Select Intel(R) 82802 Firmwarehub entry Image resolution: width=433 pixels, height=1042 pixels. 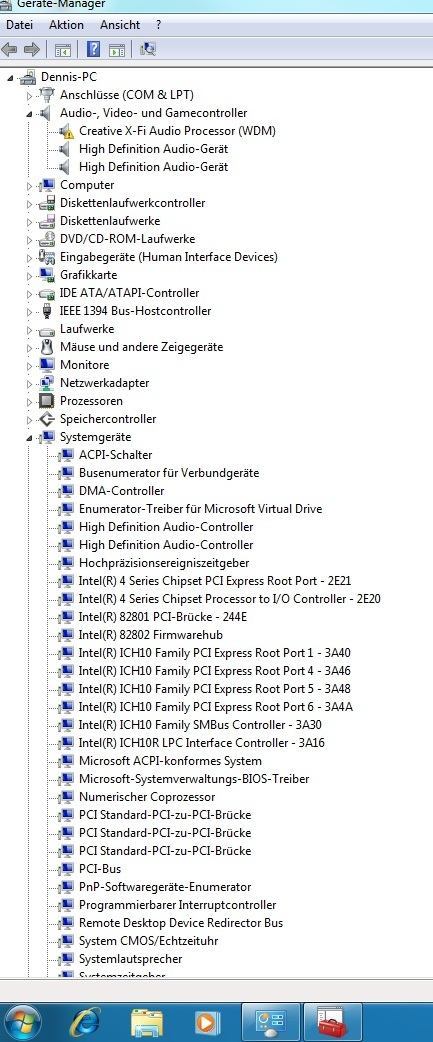[151, 635]
